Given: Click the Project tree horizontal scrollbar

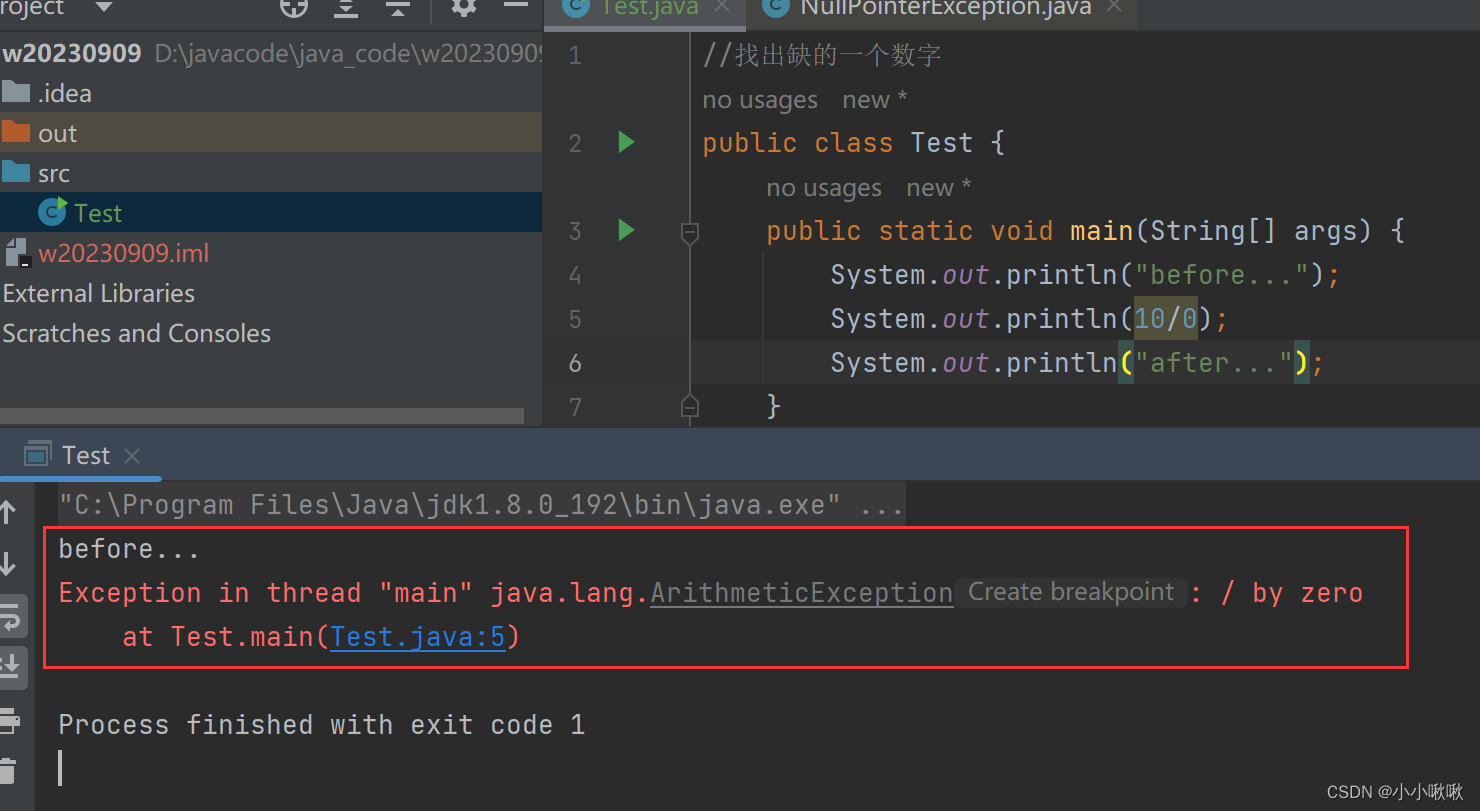Looking at the screenshot, I should (x=262, y=415).
